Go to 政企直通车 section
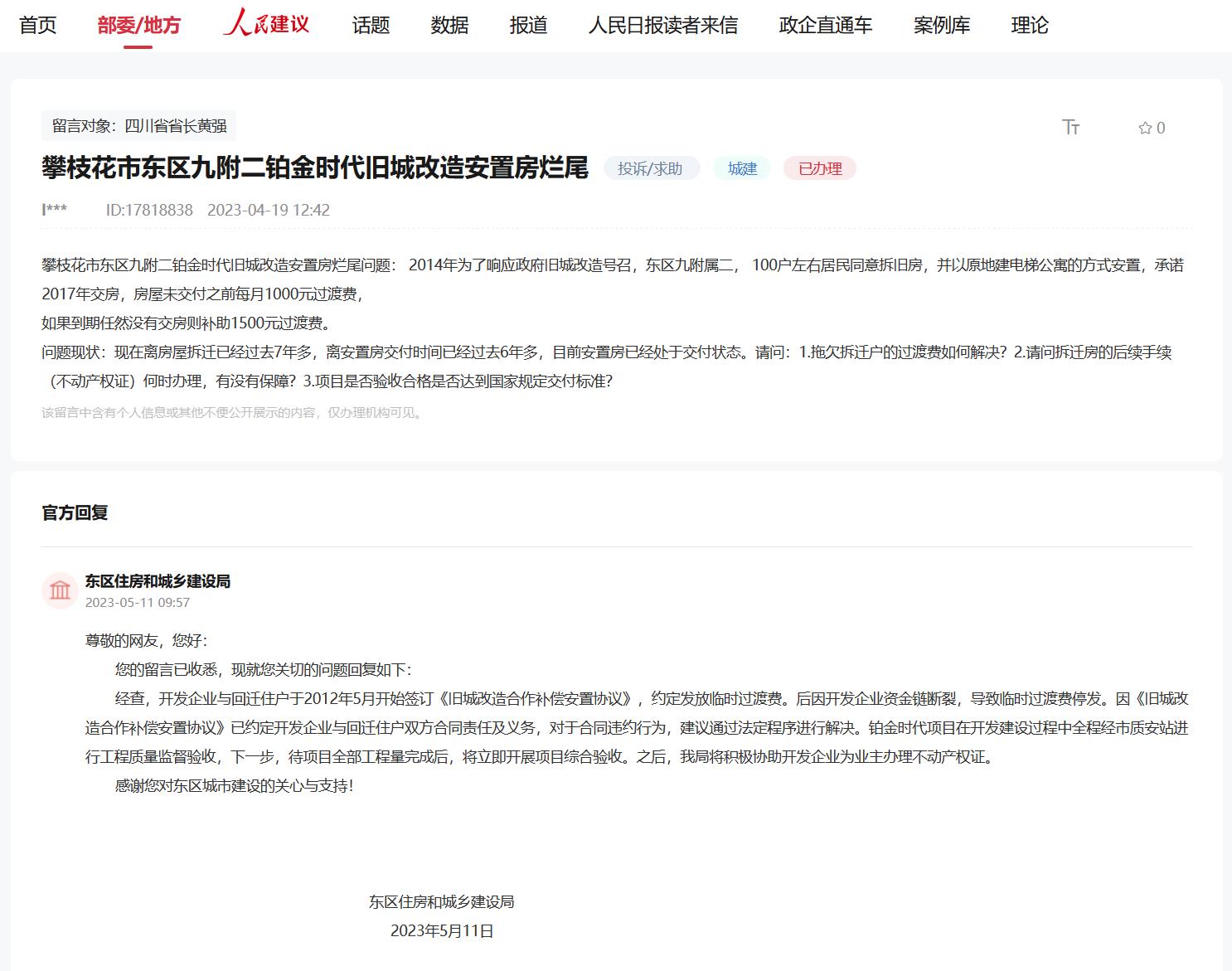This screenshot has width=1232, height=971. coord(826,26)
